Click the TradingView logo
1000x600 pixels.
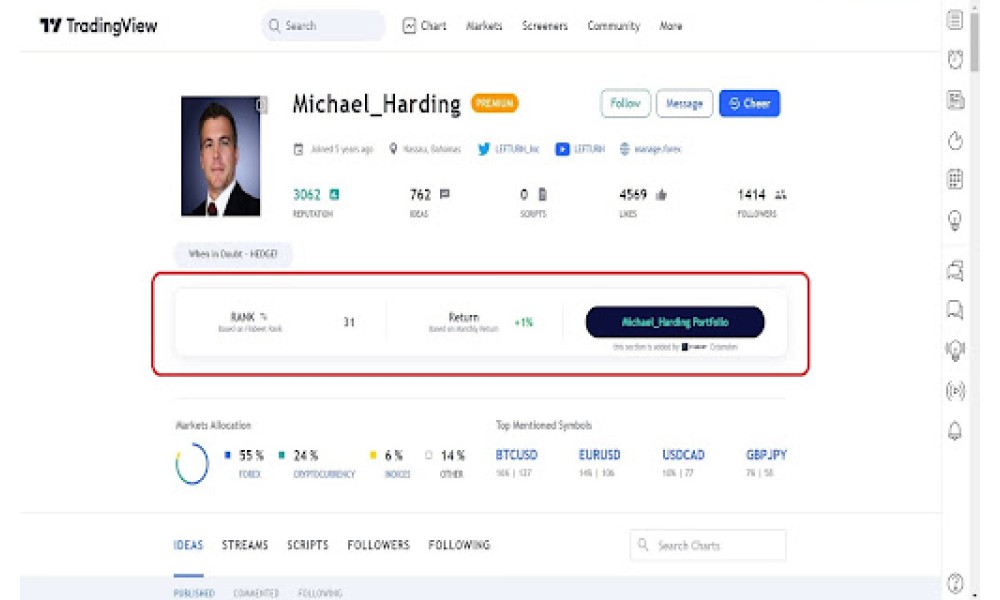(x=98, y=26)
